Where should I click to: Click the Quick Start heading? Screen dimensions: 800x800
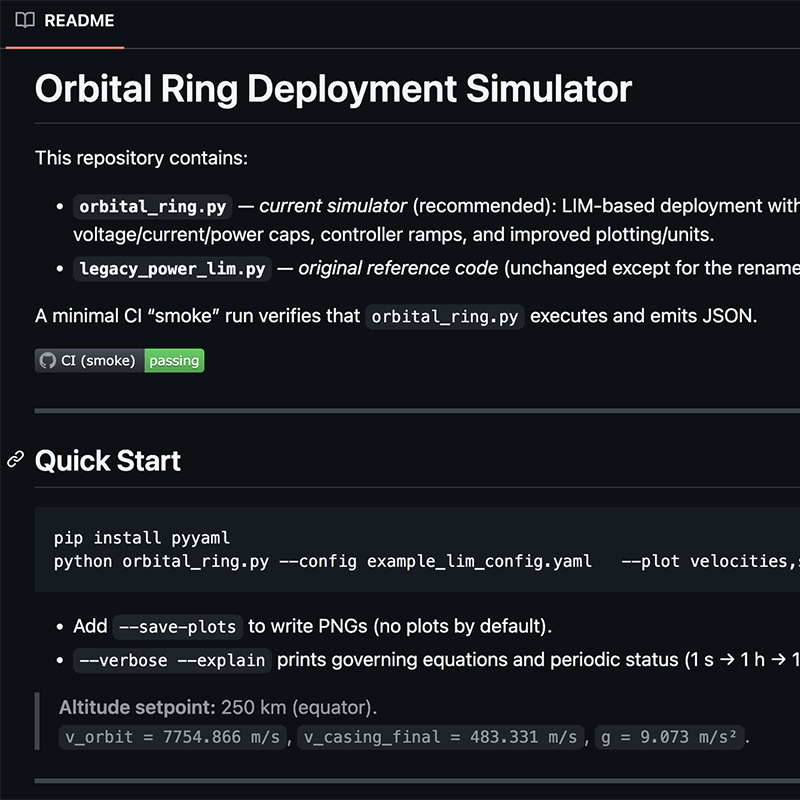tap(108, 461)
